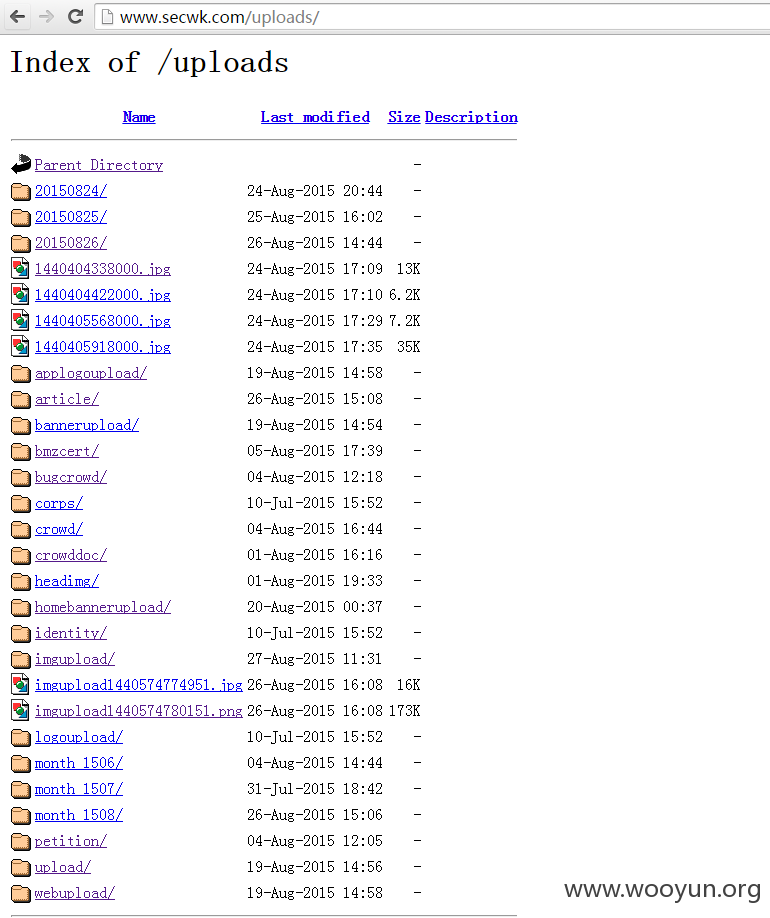
Task: Open the month_1507/ directory
Action: (x=78, y=789)
